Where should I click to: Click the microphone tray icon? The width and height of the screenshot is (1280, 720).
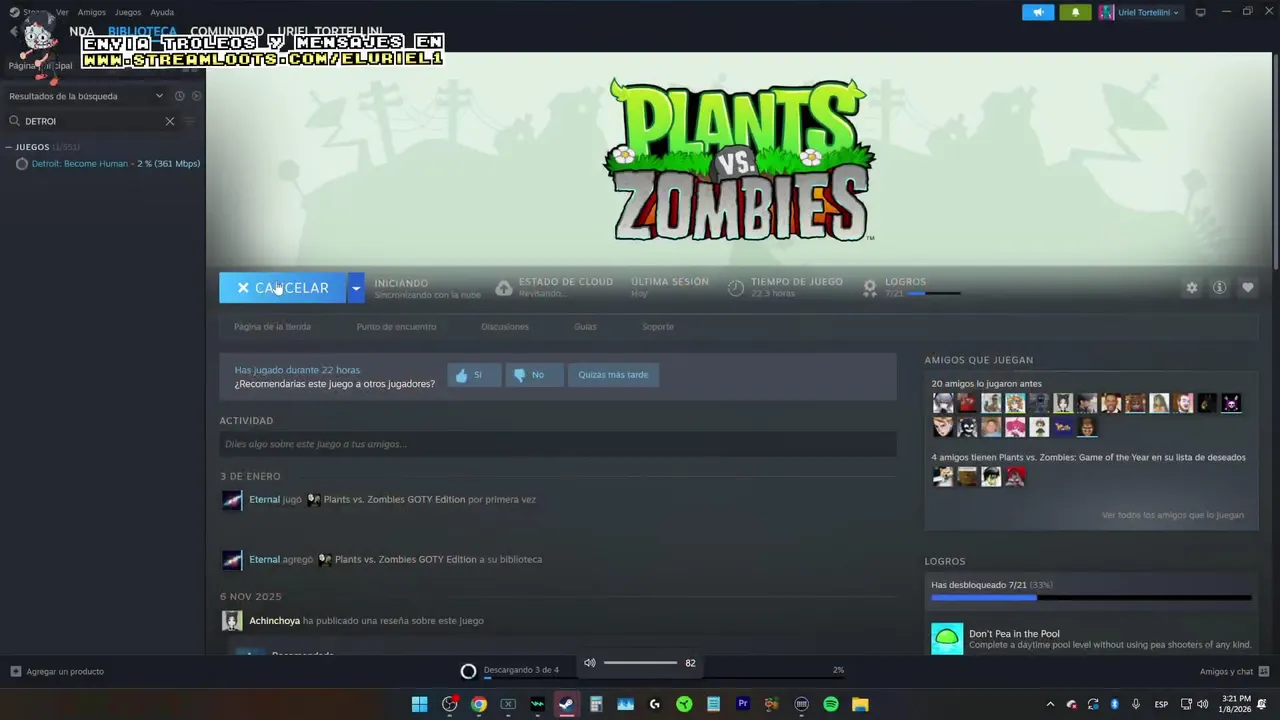[x=1135, y=705]
